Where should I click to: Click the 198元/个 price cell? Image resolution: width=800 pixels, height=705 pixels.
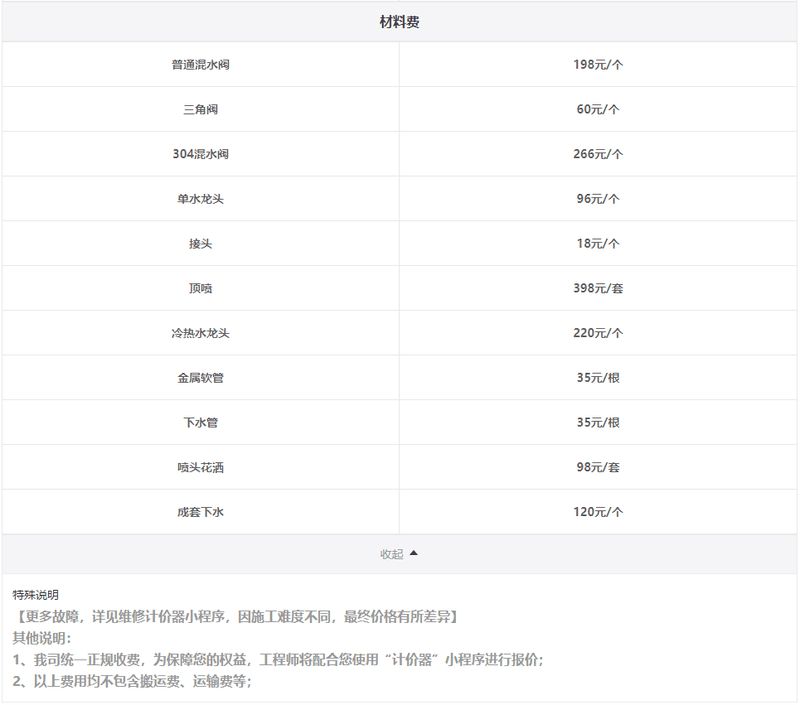coord(598,65)
